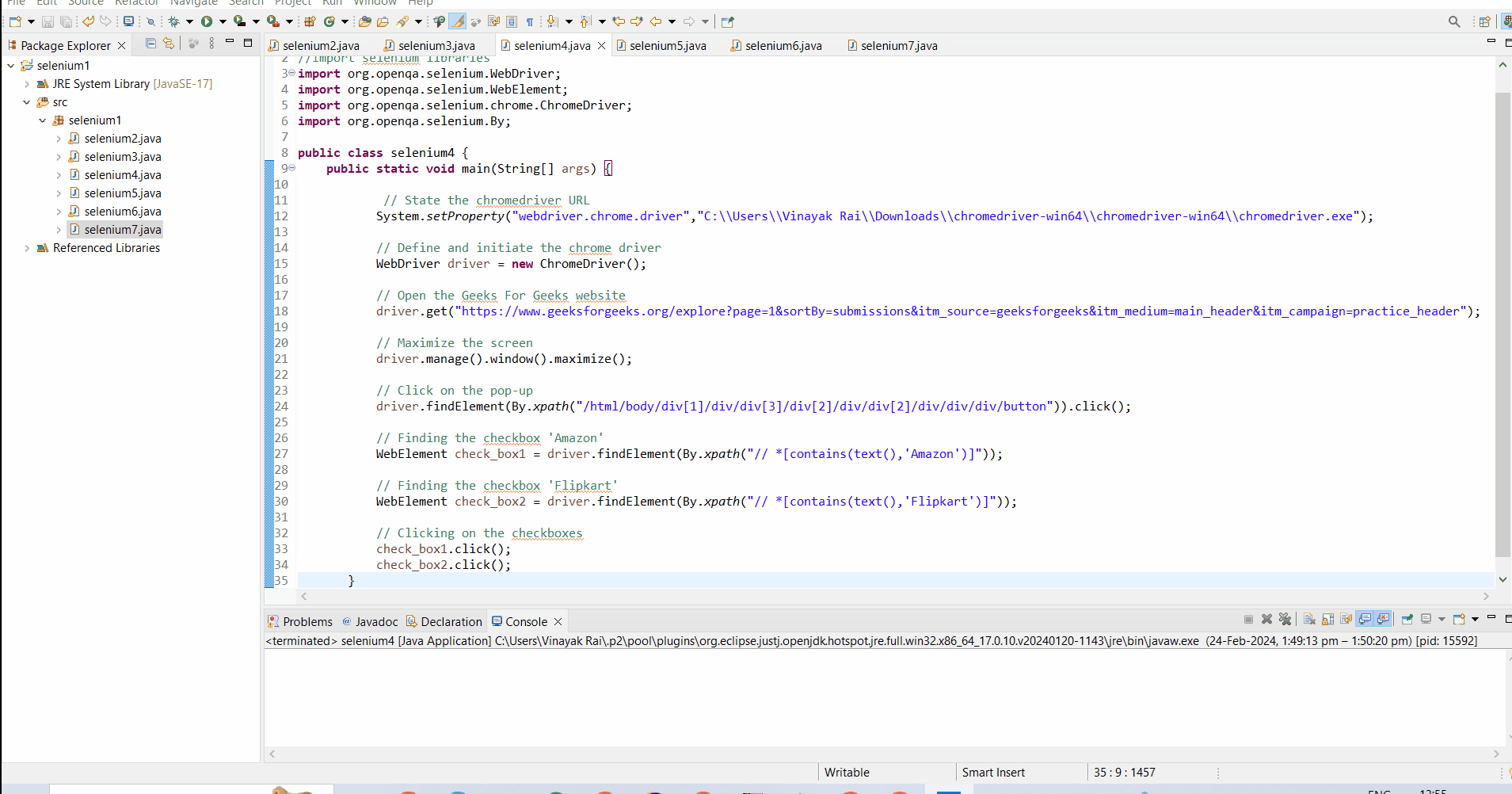Switch to the selenium5.java editor tab
The height and width of the screenshot is (794, 1512).
pos(667,46)
